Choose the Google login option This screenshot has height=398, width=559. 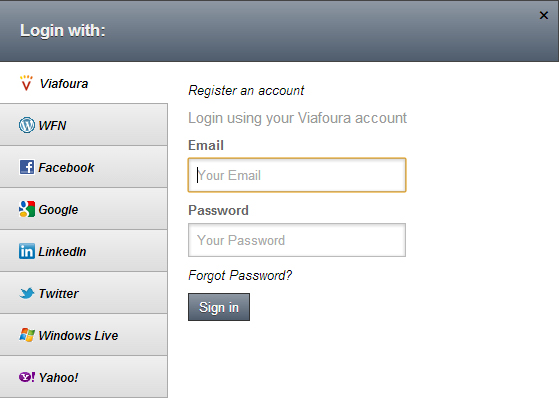click(x=83, y=209)
